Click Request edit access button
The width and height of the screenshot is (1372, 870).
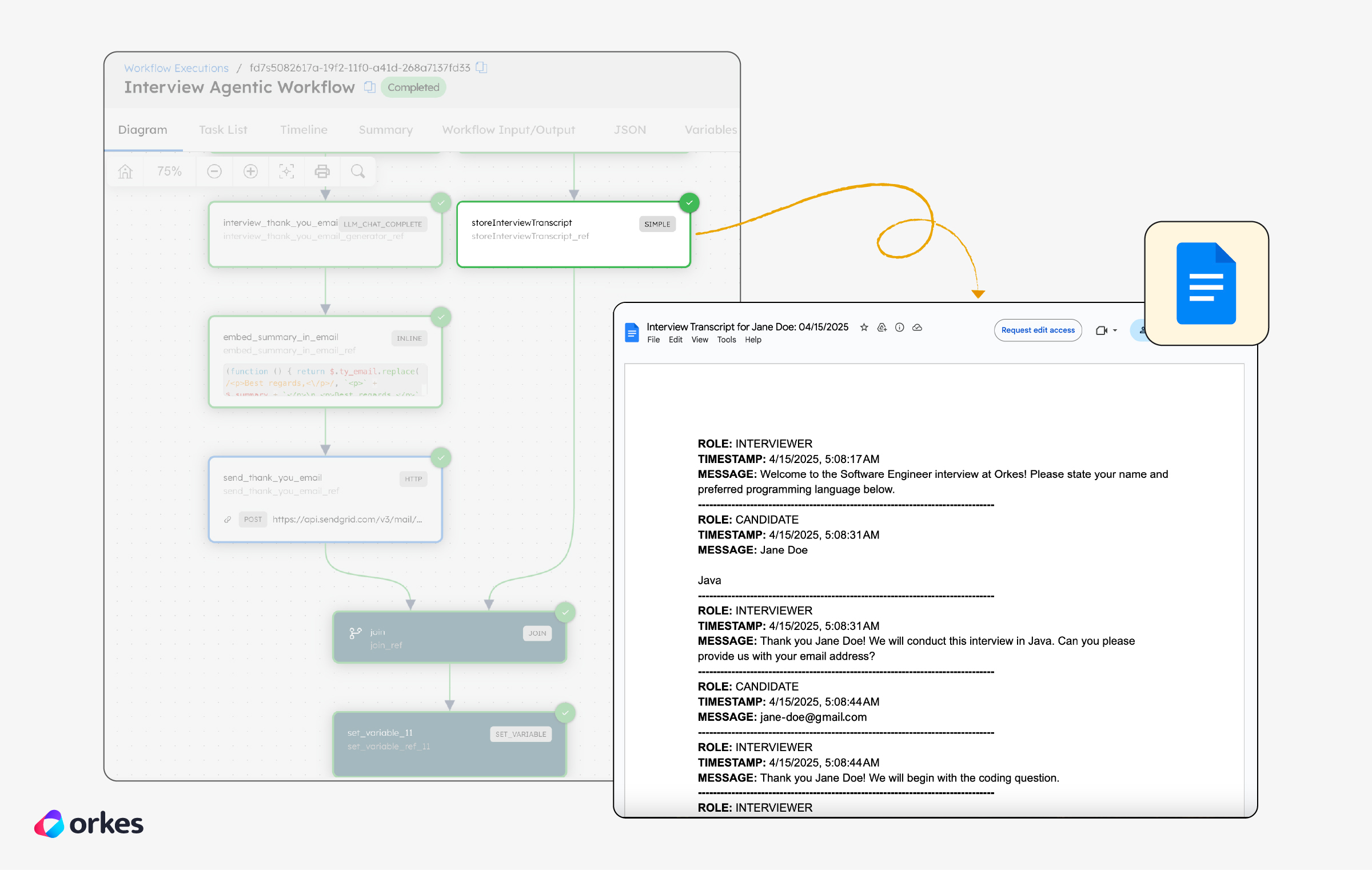pyautogui.click(x=1038, y=330)
